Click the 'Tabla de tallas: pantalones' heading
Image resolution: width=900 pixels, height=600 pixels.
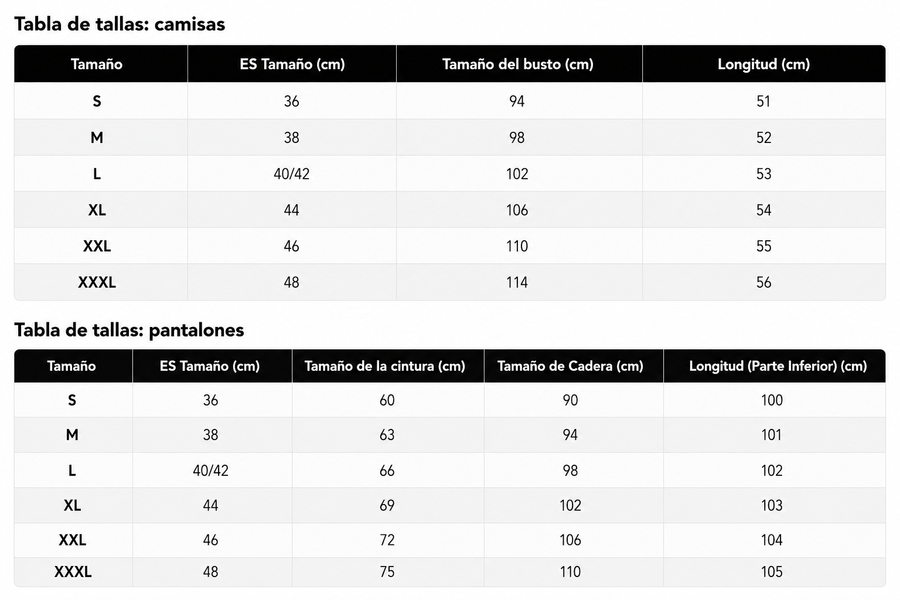pyautogui.click(x=129, y=330)
